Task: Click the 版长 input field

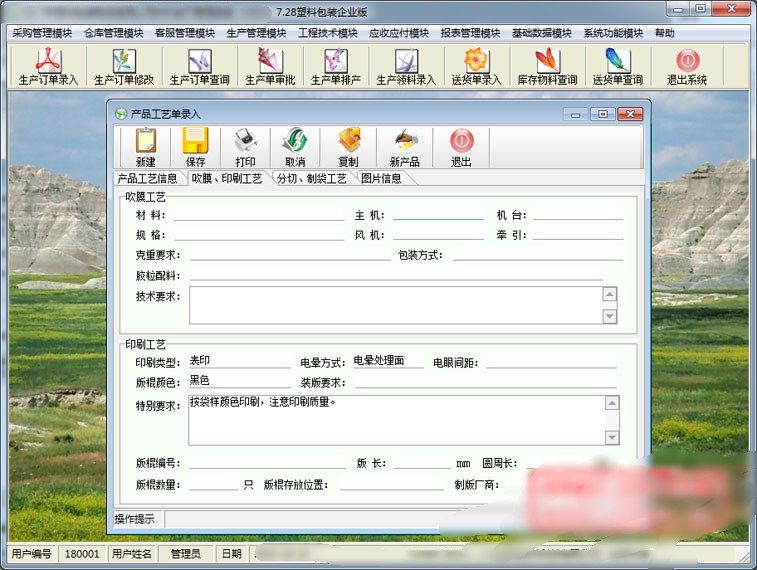Action: click(x=422, y=463)
